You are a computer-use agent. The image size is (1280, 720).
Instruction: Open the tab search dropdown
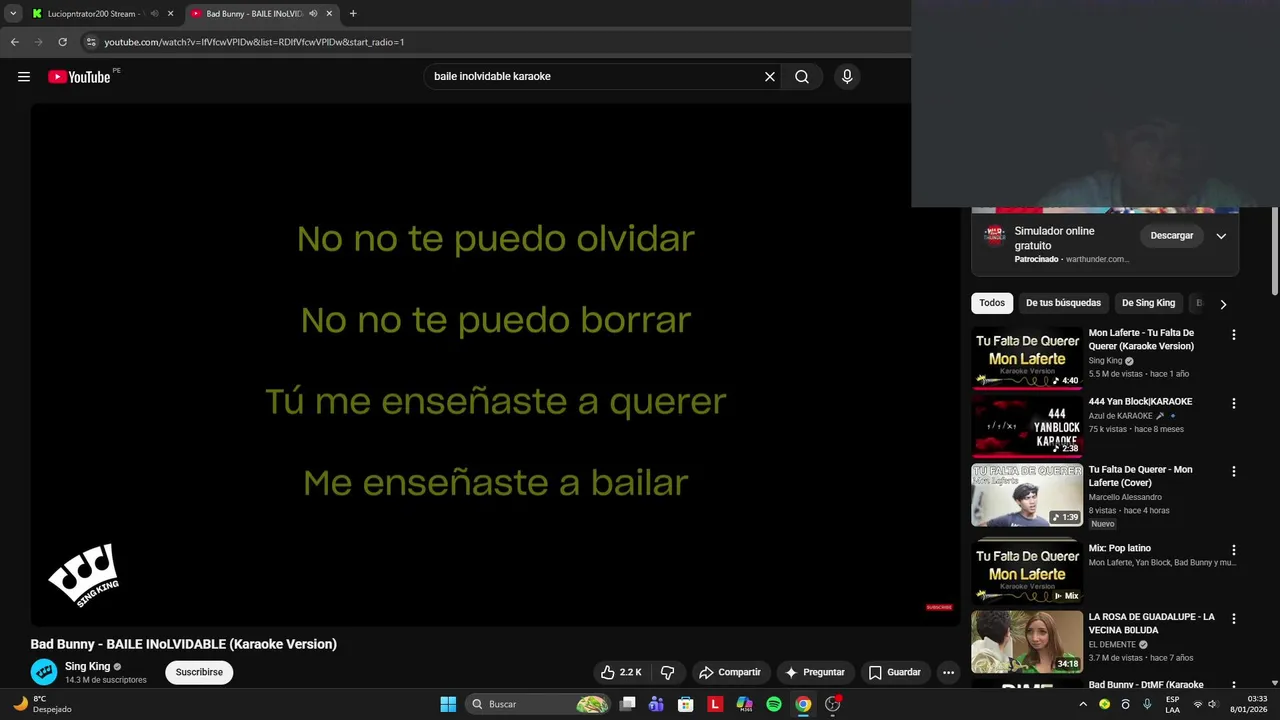pos(13,14)
